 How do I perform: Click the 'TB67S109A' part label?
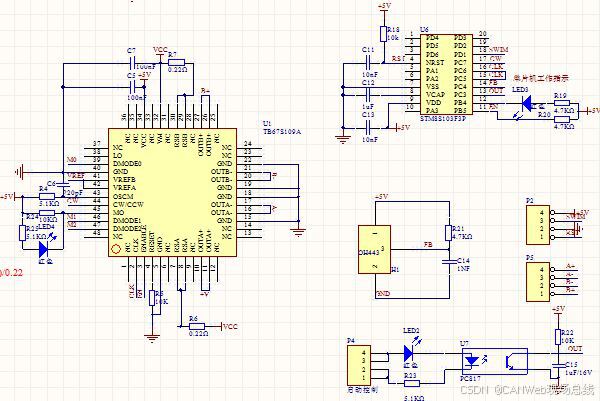(x=282, y=132)
